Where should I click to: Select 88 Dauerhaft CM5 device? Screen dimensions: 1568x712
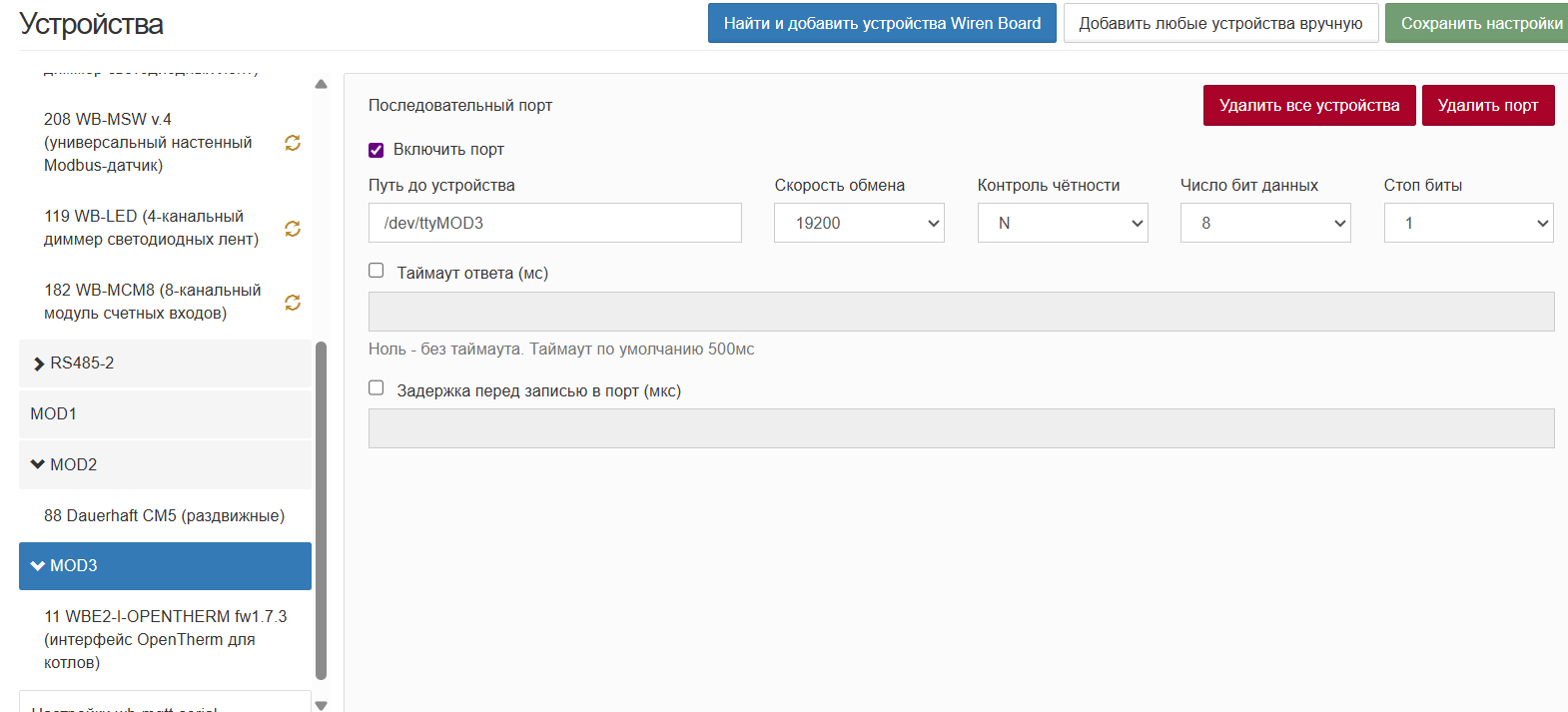click(165, 515)
